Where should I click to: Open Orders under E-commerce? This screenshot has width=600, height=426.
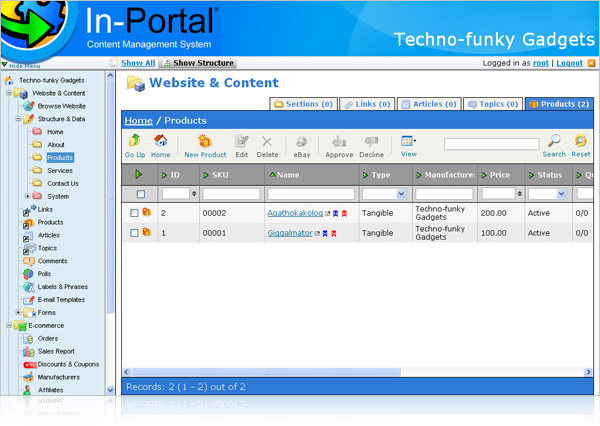click(x=48, y=338)
